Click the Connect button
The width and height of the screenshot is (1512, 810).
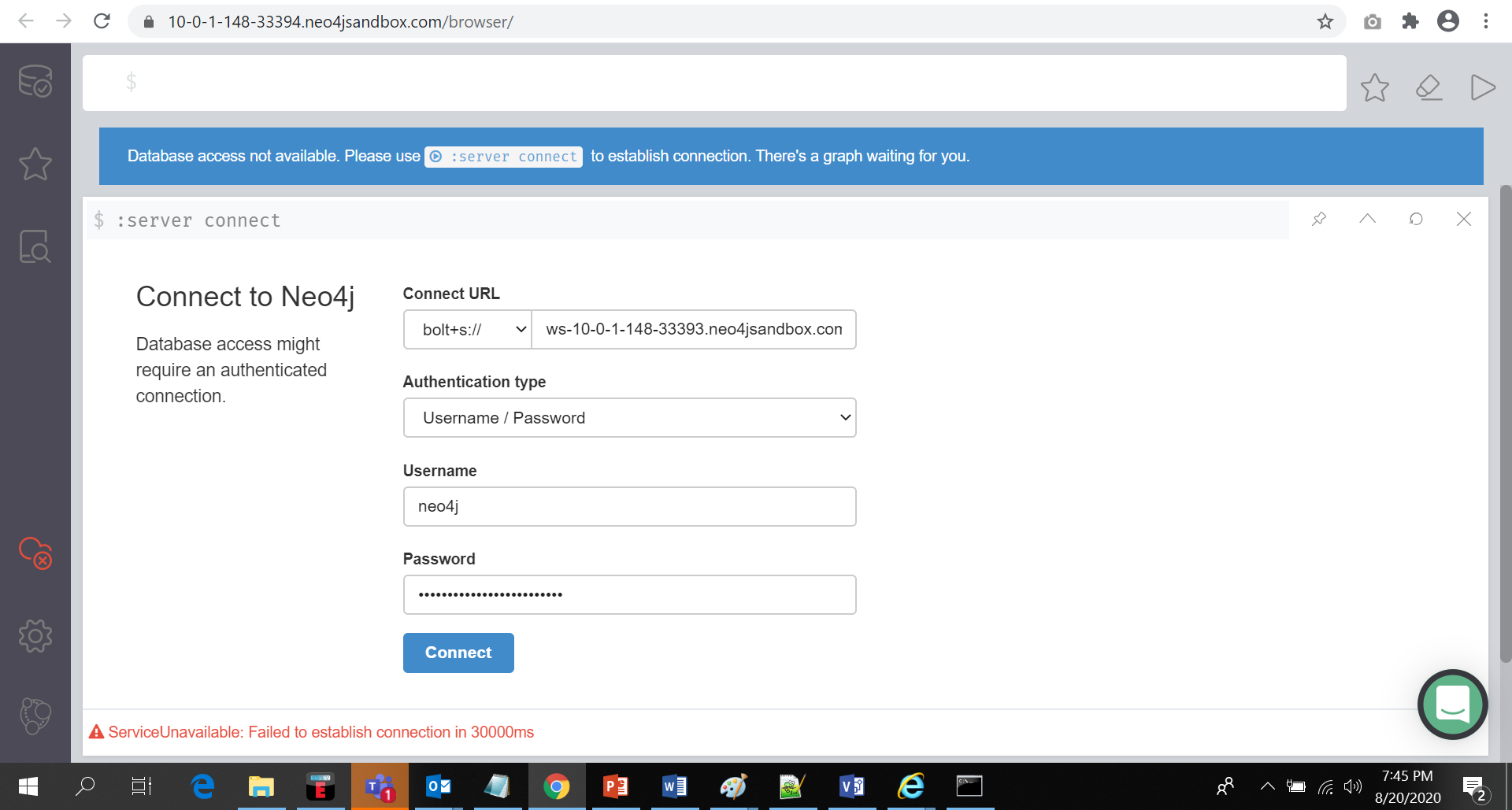coord(458,653)
